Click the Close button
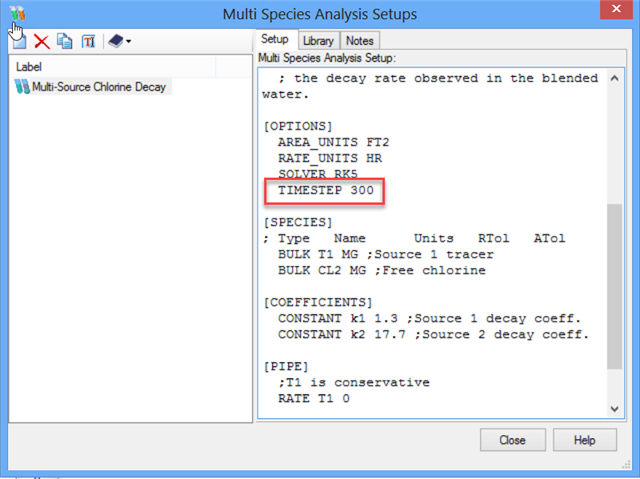 pyautogui.click(x=513, y=440)
